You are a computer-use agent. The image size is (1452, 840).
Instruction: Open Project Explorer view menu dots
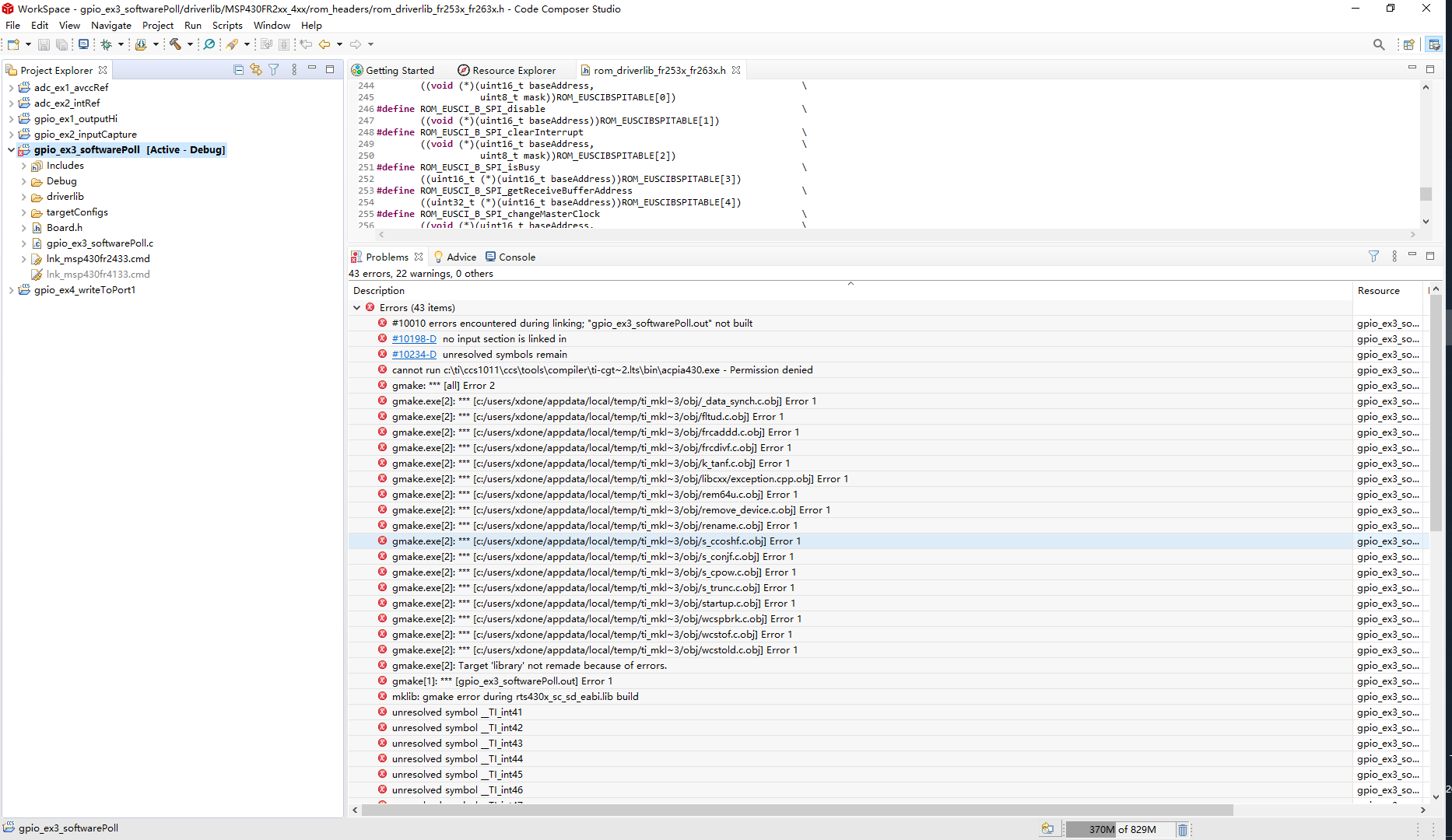tap(294, 69)
